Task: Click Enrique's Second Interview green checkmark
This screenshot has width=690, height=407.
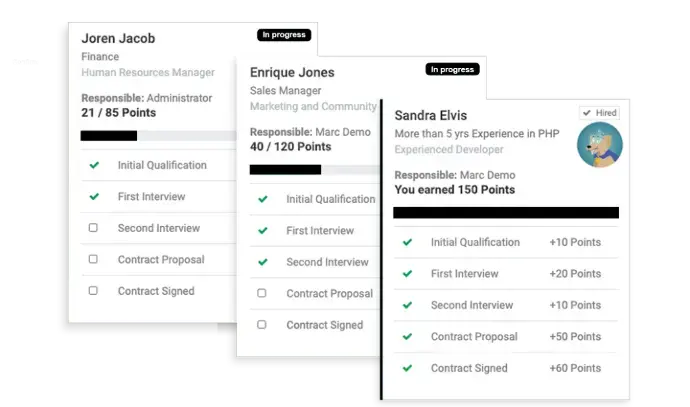Action: click(263, 262)
